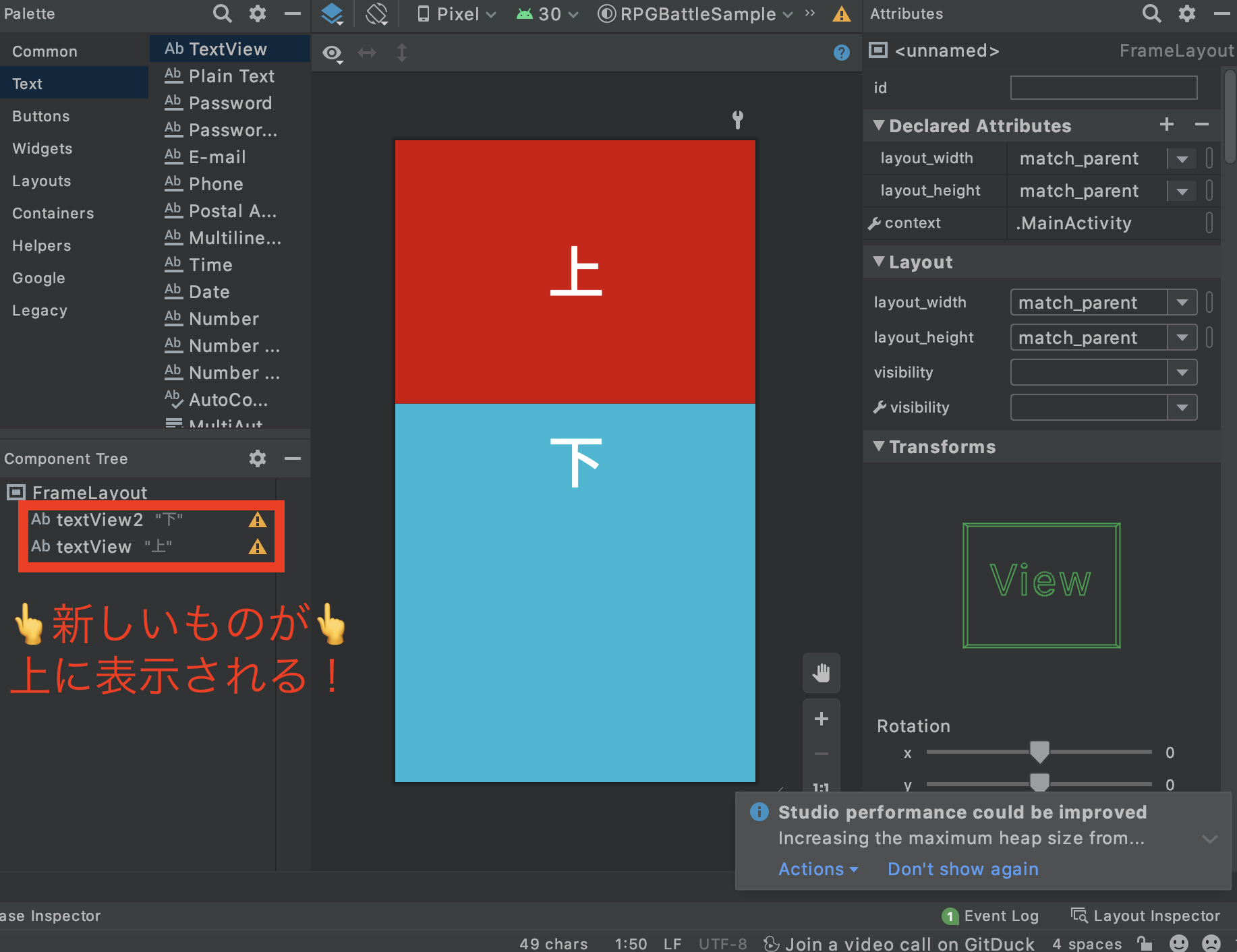The image size is (1237, 952).
Task: Click the layout warning triangle in toolbar
Action: point(841,13)
